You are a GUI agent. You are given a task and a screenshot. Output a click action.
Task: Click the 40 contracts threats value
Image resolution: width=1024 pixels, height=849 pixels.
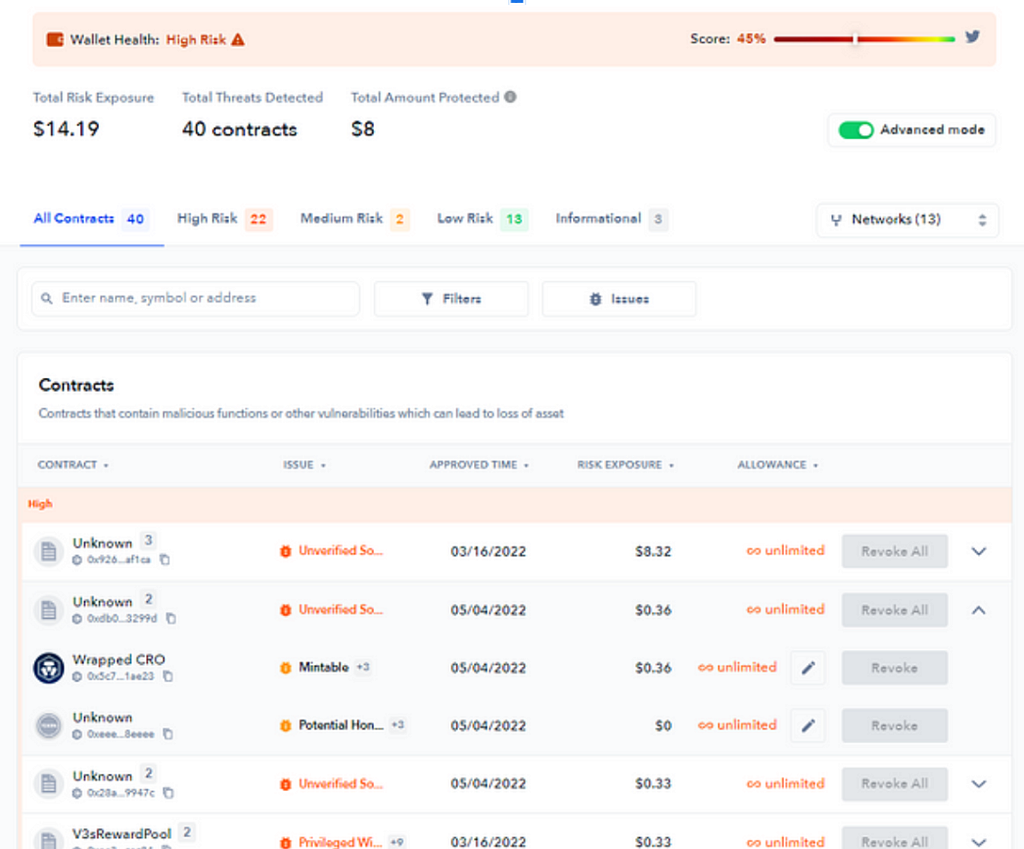(239, 129)
